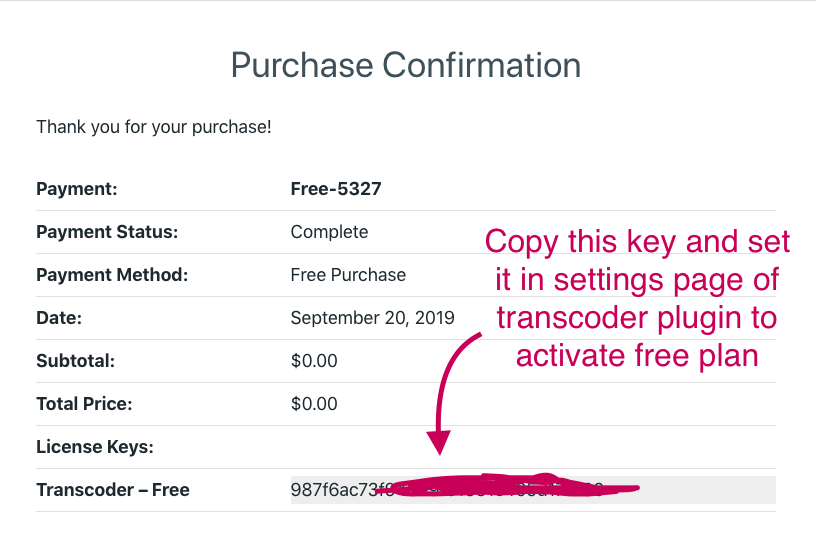Image resolution: width=816 pixels, height=545 pixels.
Task: Click the Date row label
Action: 59,318
